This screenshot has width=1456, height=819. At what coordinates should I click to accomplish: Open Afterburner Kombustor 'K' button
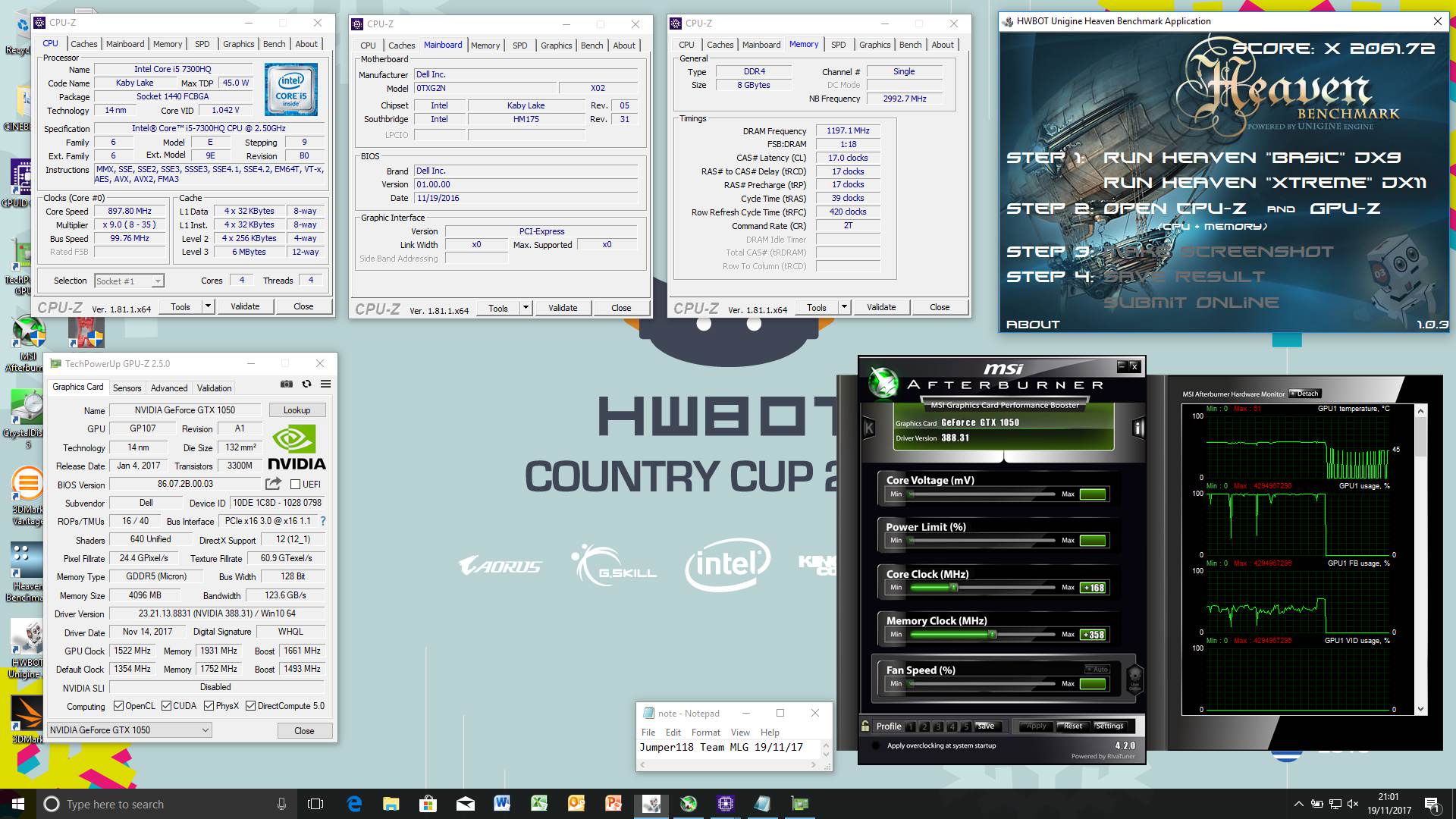pyautogui.click(x=869, y=428)
